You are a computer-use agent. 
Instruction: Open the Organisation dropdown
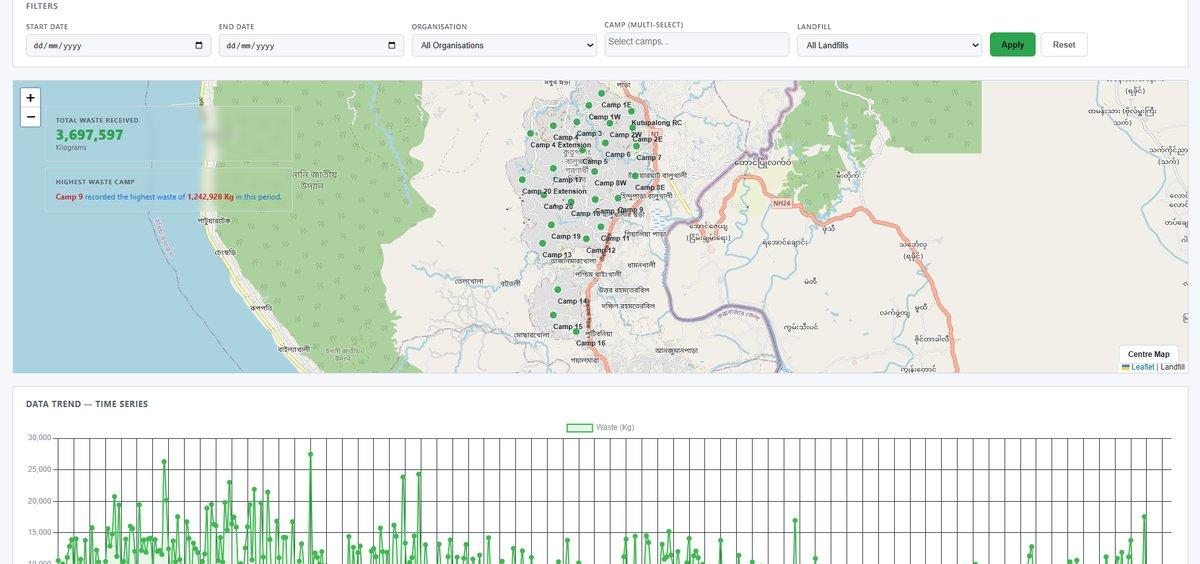pos(504,45)
